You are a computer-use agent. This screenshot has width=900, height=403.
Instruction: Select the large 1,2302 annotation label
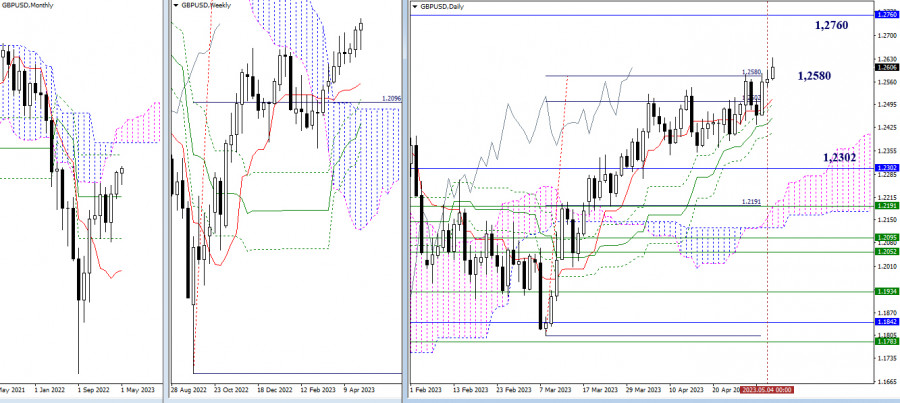[x=840, y=157]
